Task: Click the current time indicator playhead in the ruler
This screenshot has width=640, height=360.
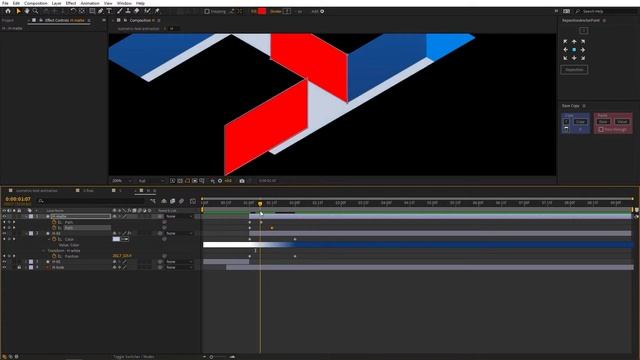Action: tap(260, 203)
